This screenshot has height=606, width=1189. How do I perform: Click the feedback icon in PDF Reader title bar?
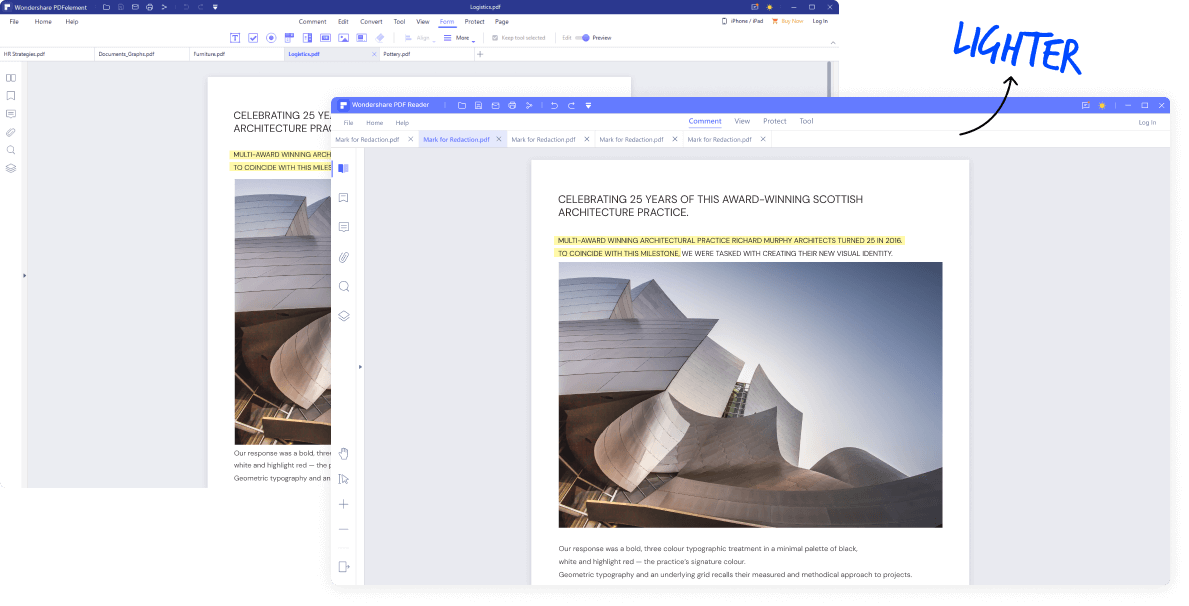point(1086,105)
